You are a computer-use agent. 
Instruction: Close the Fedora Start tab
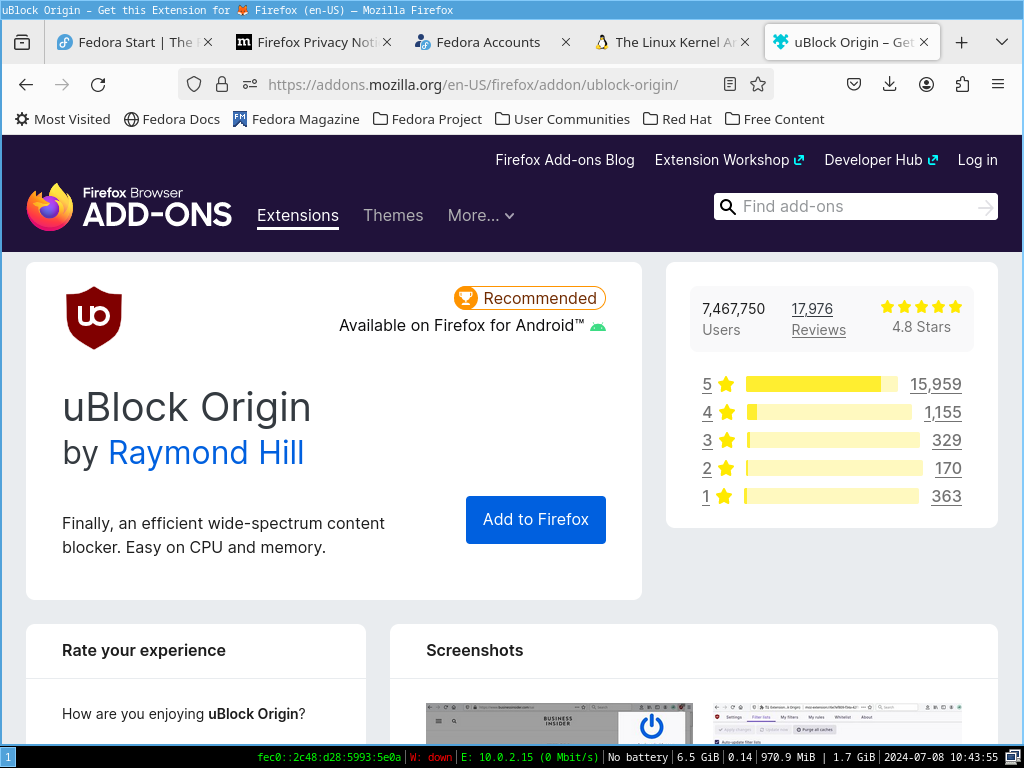(x=208, y=42)
